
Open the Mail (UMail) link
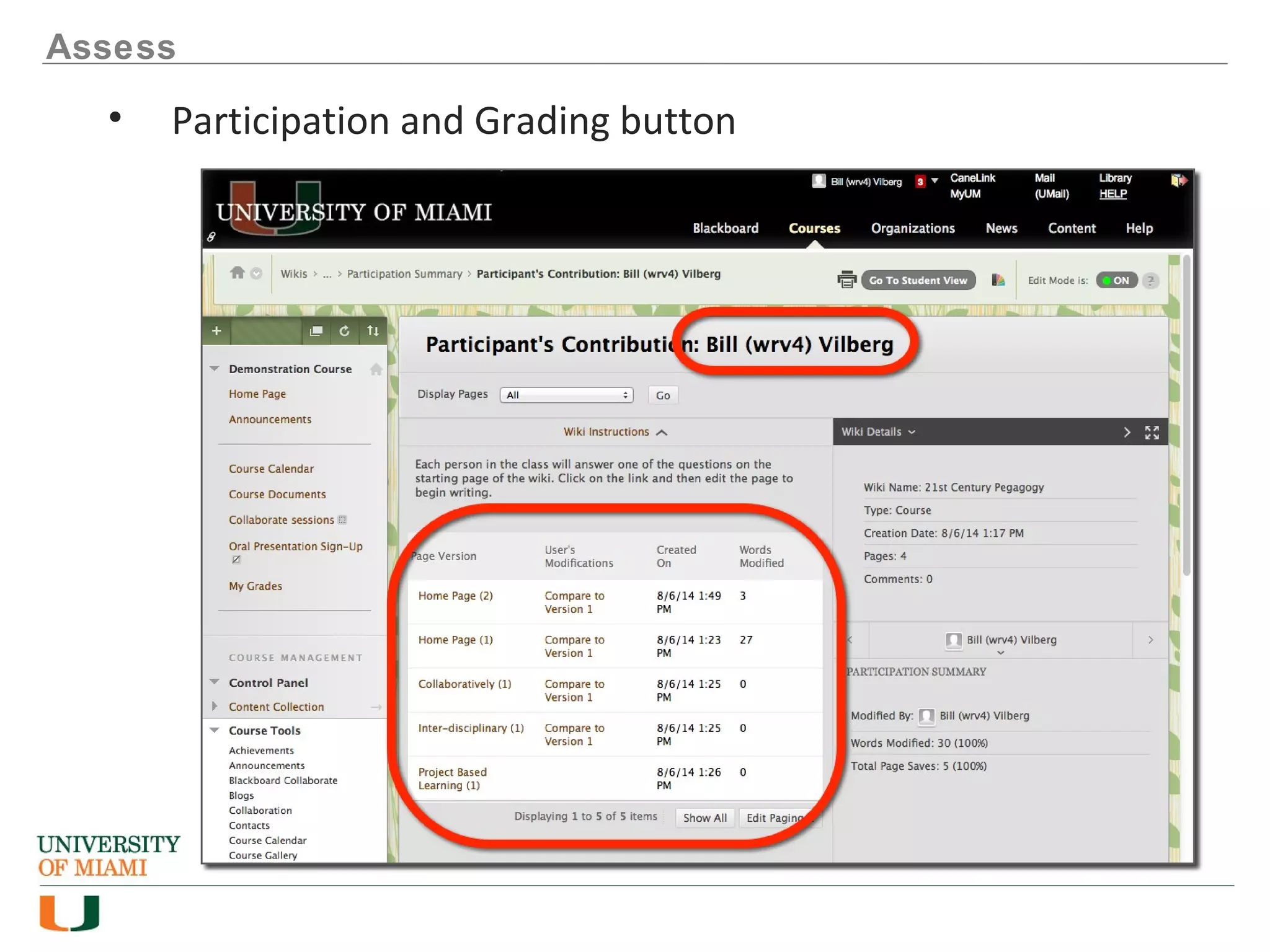pos(1052,185)
